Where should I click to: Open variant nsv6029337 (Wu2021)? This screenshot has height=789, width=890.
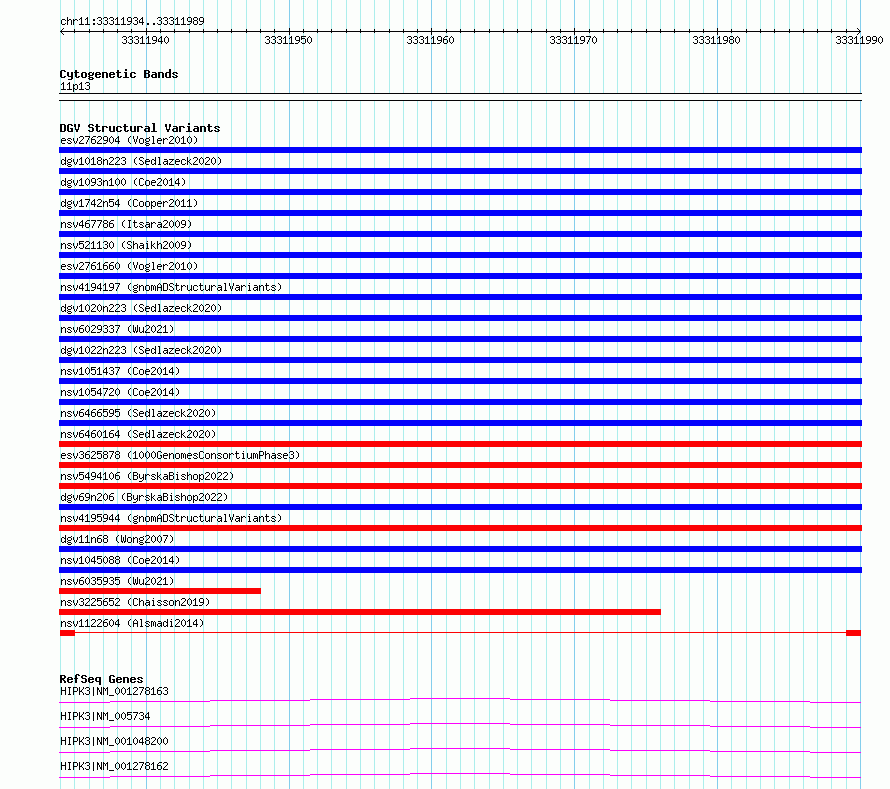coord(117,329)
